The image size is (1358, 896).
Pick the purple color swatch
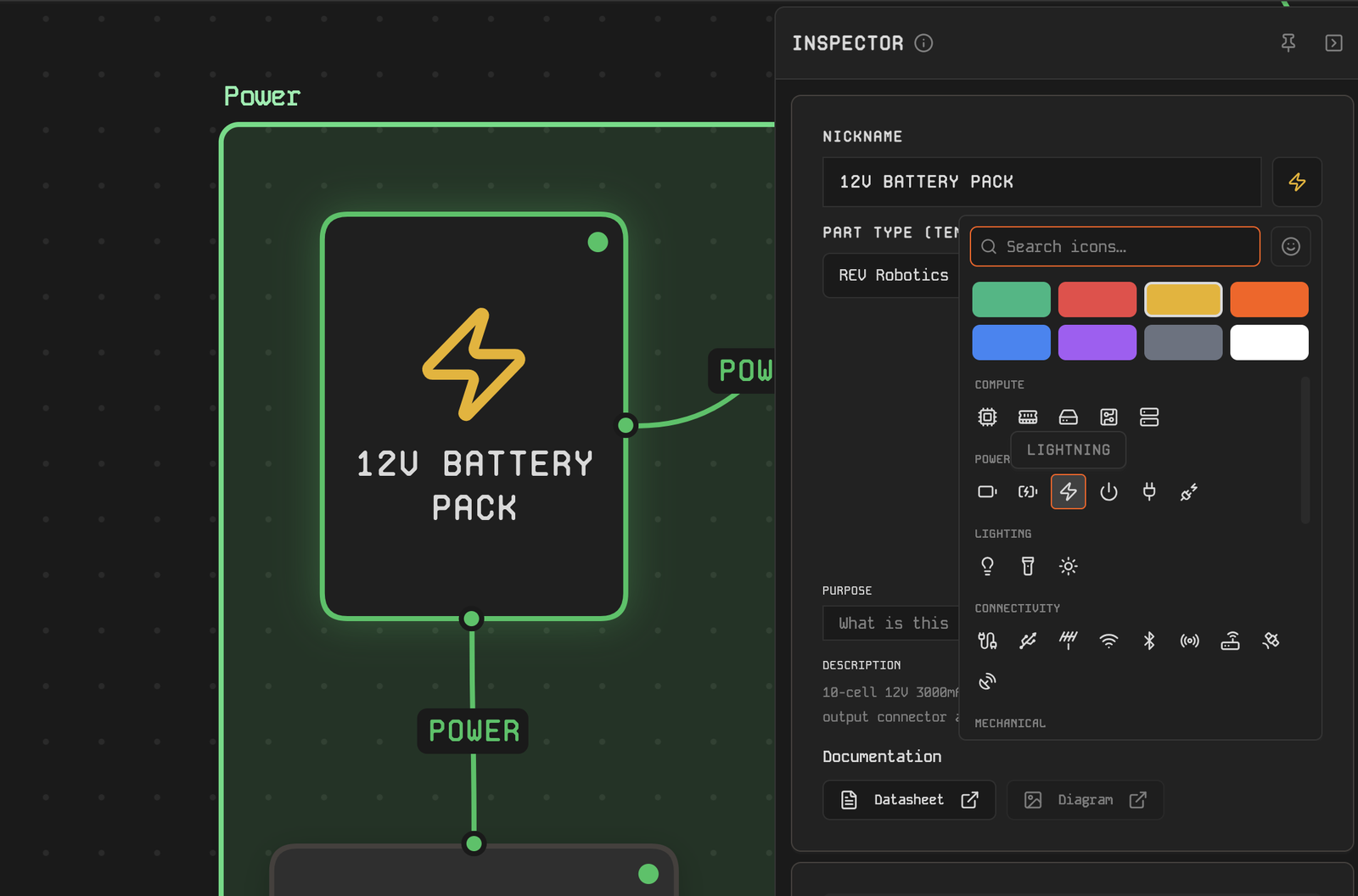click(1097, 343)
